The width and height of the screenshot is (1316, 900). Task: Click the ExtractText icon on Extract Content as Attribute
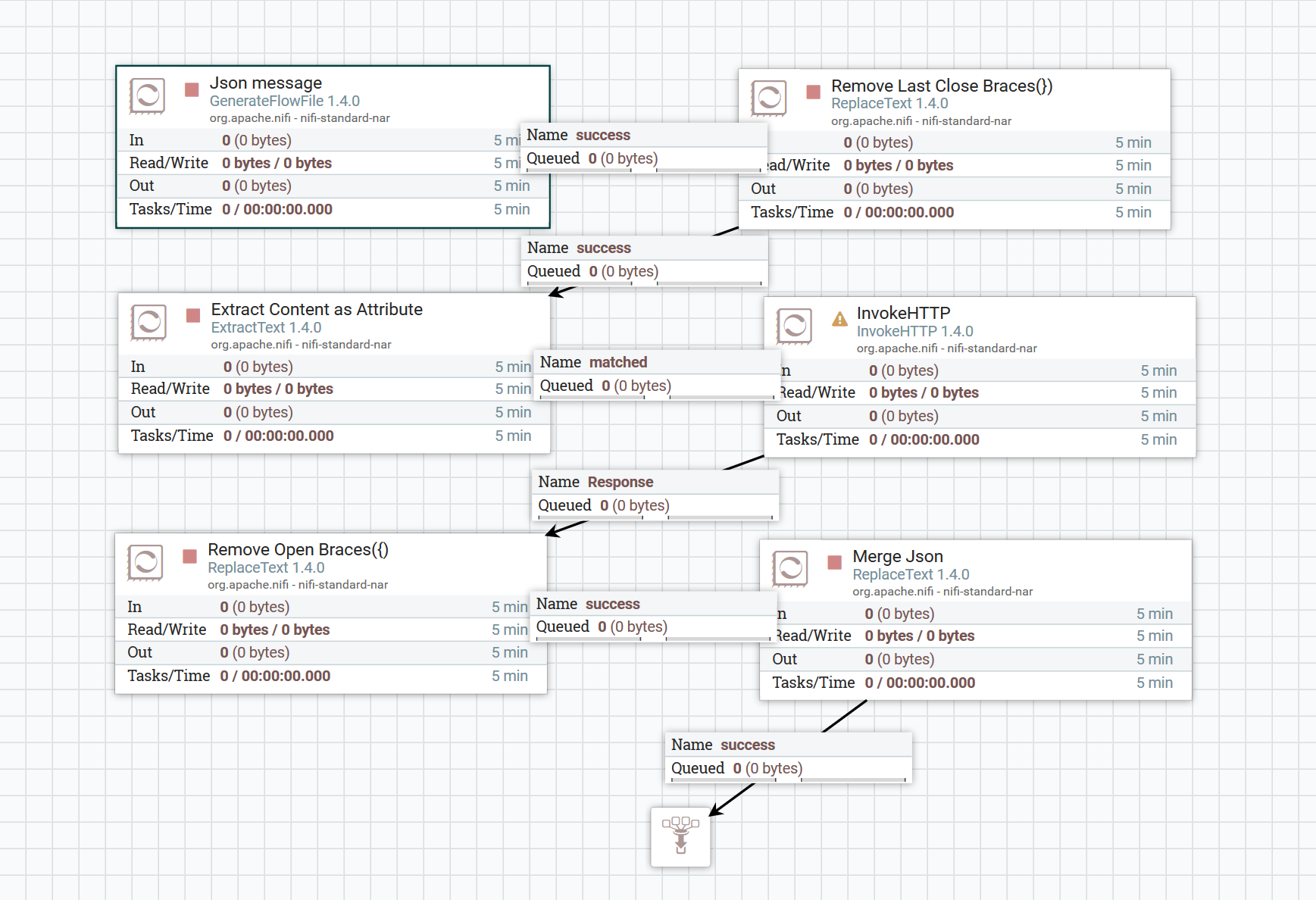148,323
